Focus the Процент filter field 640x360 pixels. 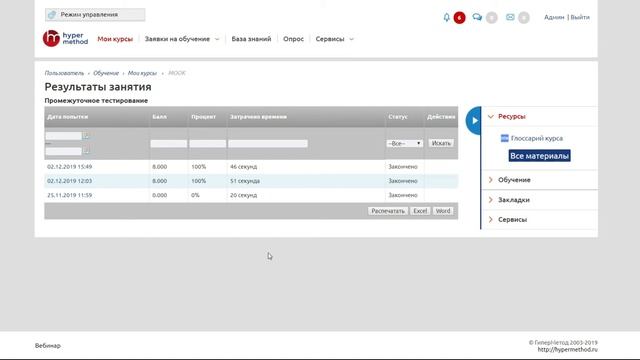coord(207,144)
